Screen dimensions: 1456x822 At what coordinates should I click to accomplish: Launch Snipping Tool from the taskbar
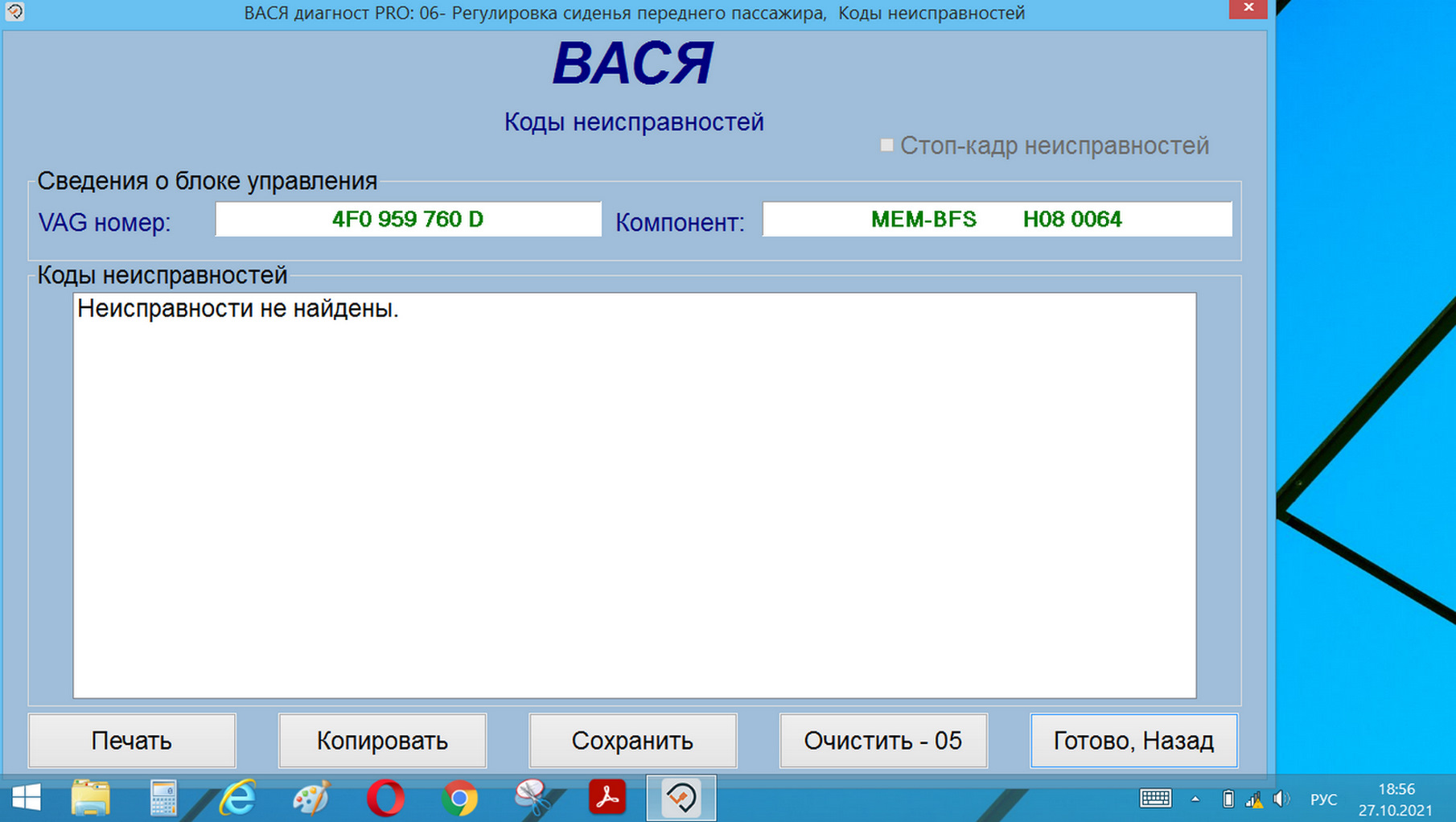[533, 799]
